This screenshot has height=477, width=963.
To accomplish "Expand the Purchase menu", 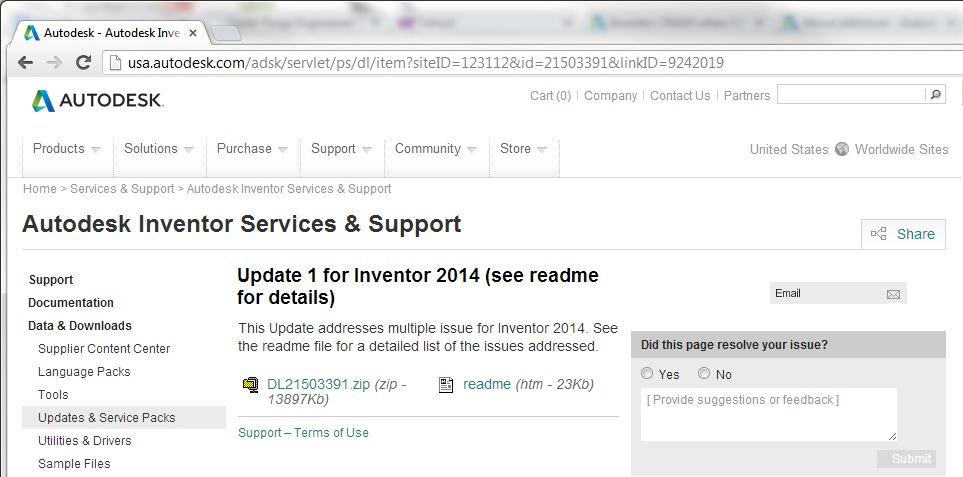I will 252,149.
